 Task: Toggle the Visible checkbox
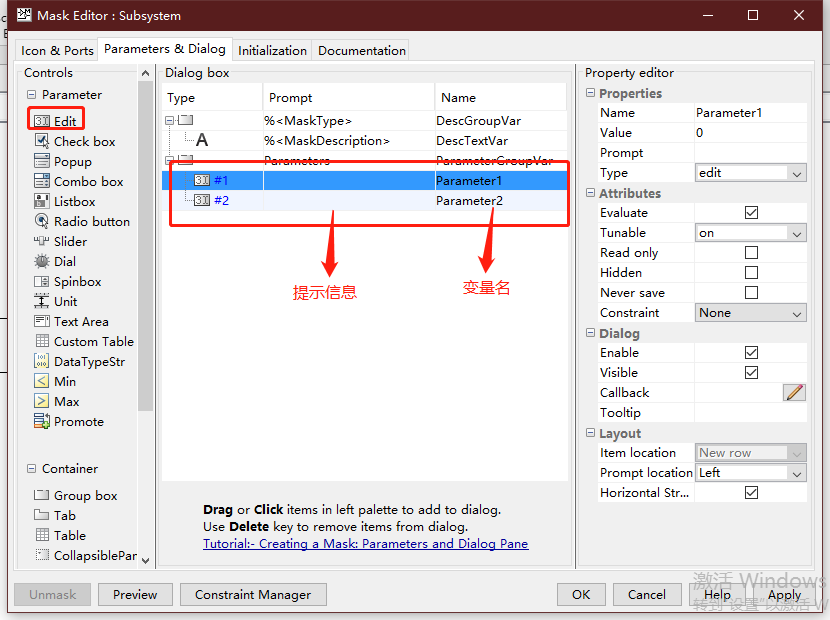tap(751, 373)
